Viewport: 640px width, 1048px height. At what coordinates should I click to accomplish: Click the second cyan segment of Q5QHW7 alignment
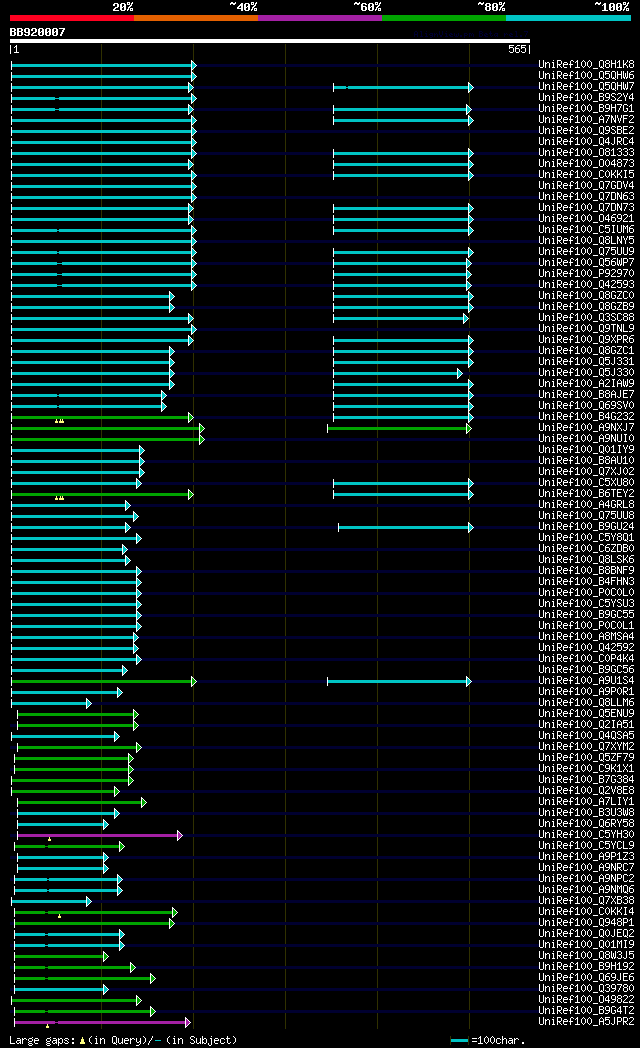click(x=404, y=88)
